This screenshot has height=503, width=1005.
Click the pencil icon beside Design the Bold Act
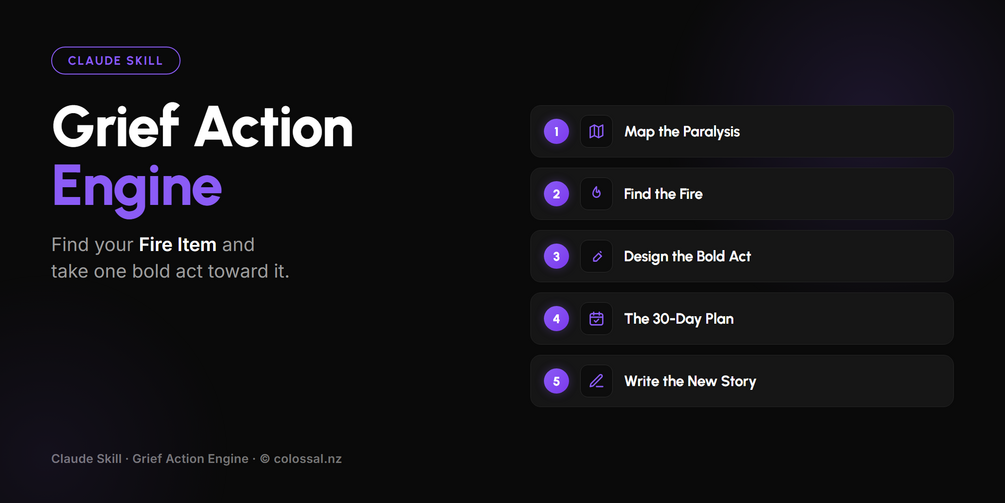click(x=596, y=256)
